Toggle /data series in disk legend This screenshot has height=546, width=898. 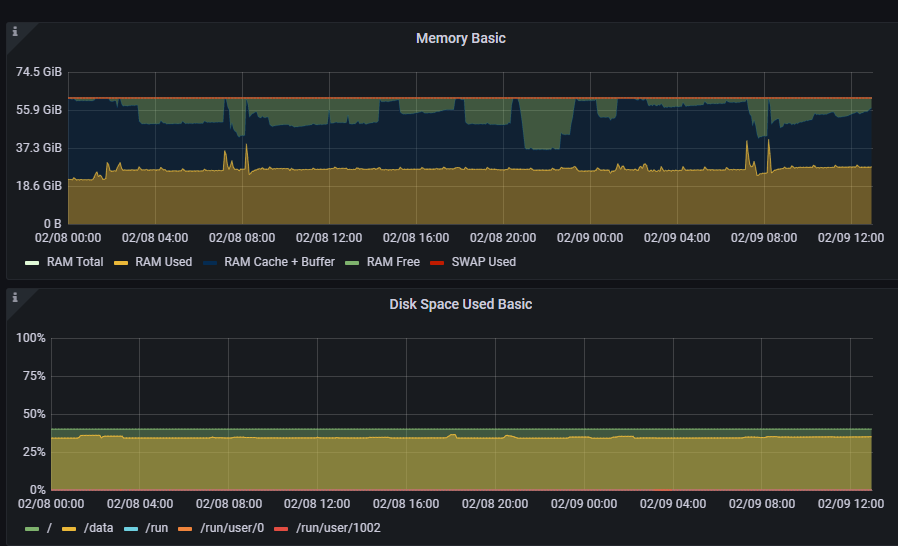coord(99,528)
